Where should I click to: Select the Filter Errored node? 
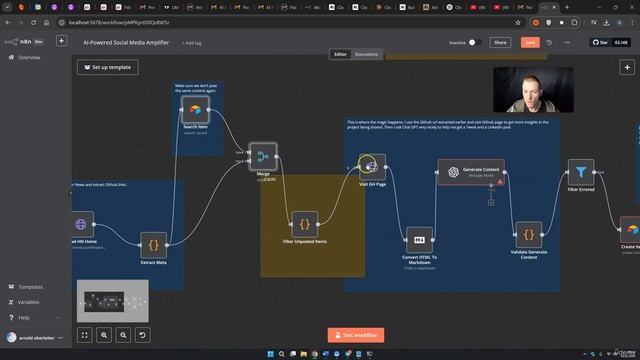[x=581, y=172]
